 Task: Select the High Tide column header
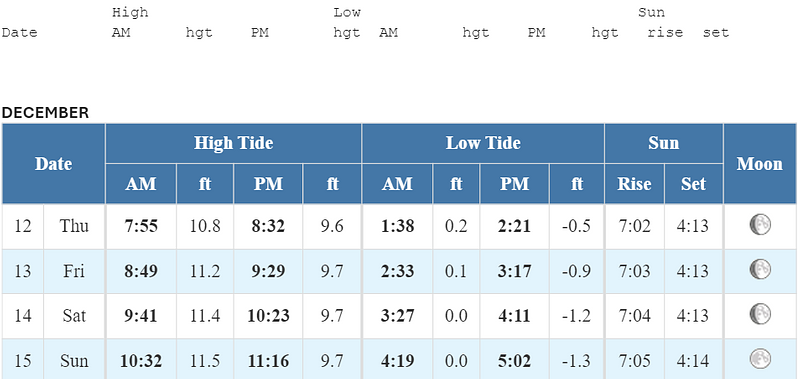(x=234, y=143)
